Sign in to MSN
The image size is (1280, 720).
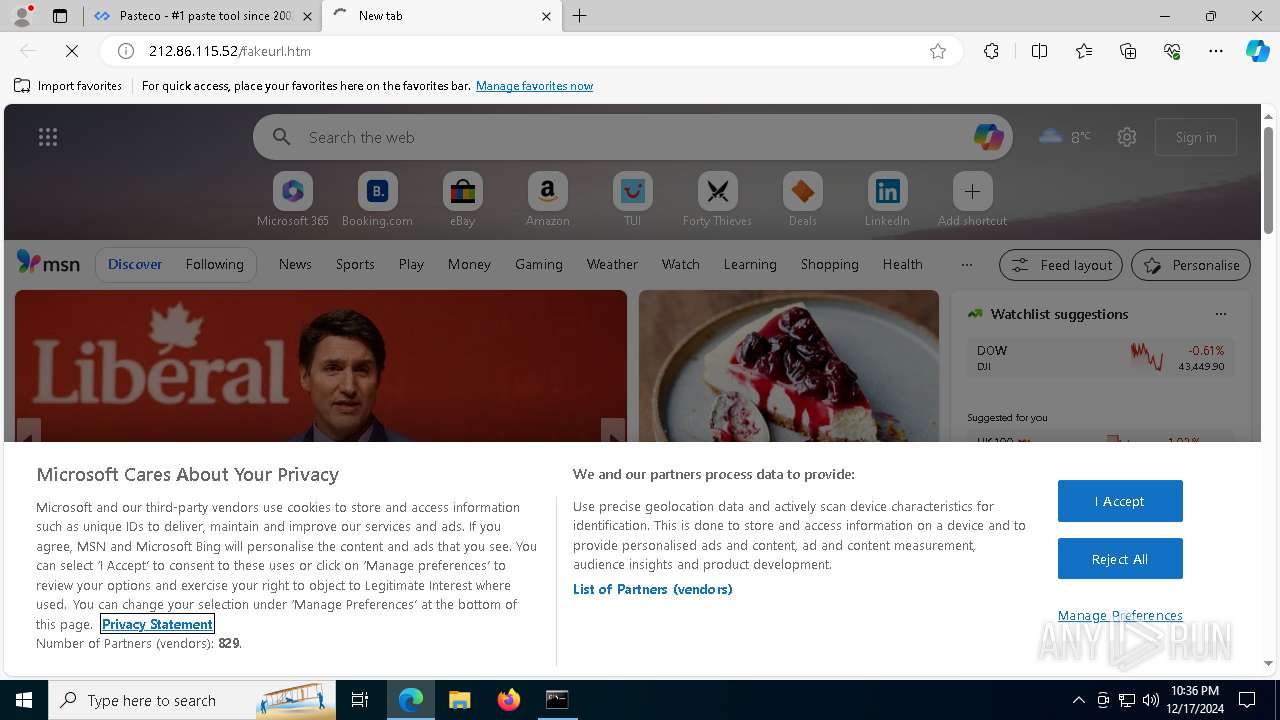[1196, 137]
